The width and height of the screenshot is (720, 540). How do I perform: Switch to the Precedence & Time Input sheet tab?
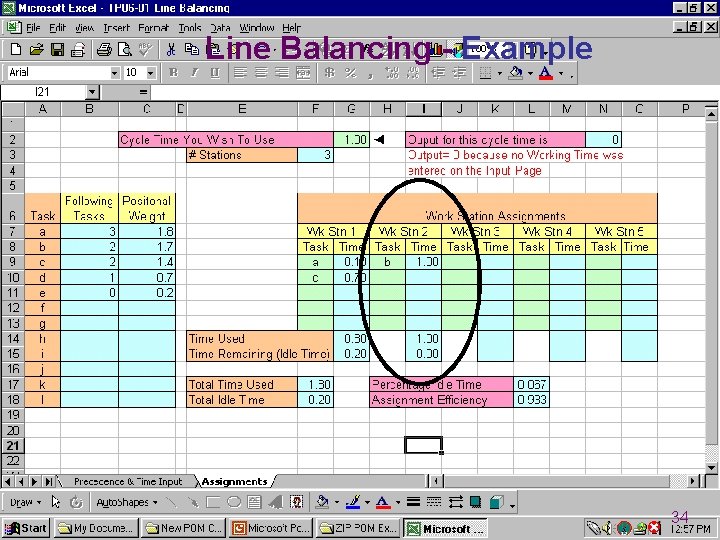pos(128,482)
